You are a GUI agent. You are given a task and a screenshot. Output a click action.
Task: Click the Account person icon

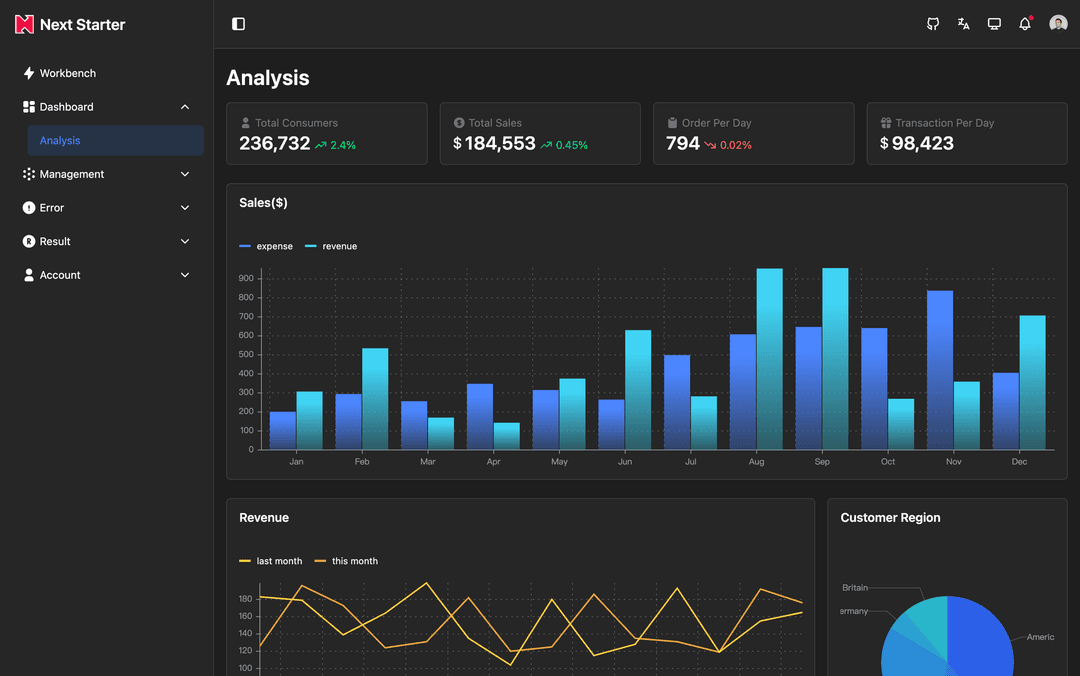click(29, 275)
